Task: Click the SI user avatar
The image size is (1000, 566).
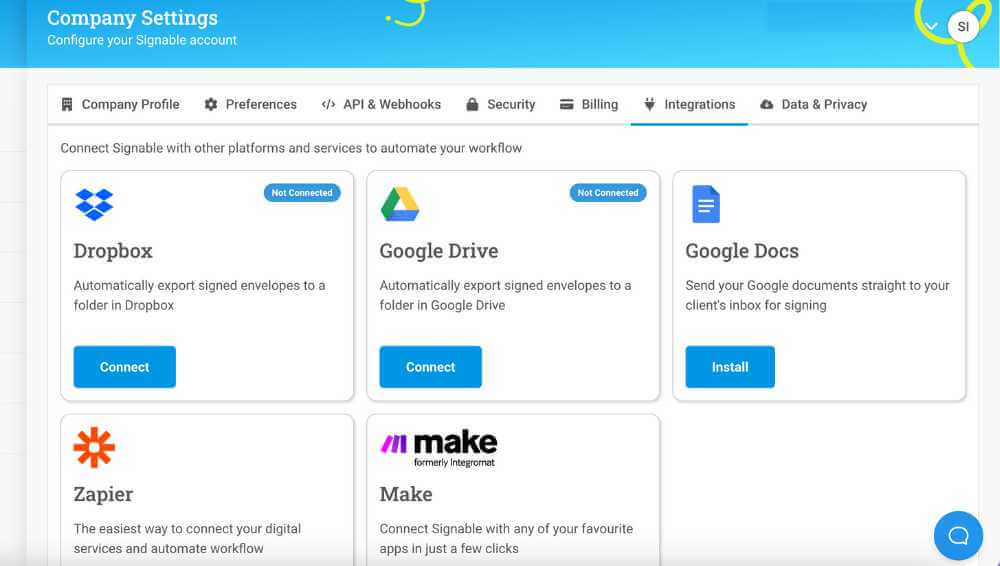Action: tap(963, 27)
